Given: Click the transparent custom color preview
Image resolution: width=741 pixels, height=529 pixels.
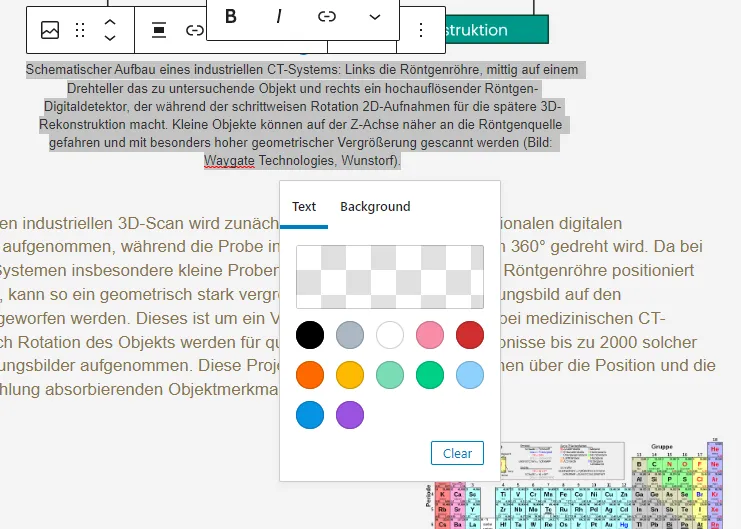Looking at the screenshot, I should 390,277.
